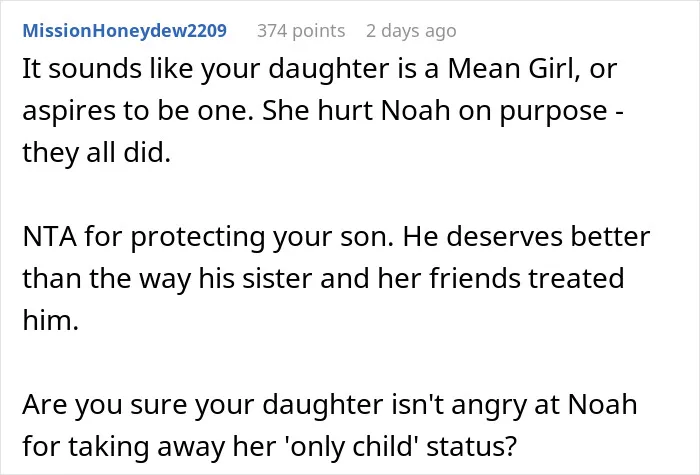Click the text 'protecting your son'
This screenshot has height=475, width=700.
click(x=262, y=237)
